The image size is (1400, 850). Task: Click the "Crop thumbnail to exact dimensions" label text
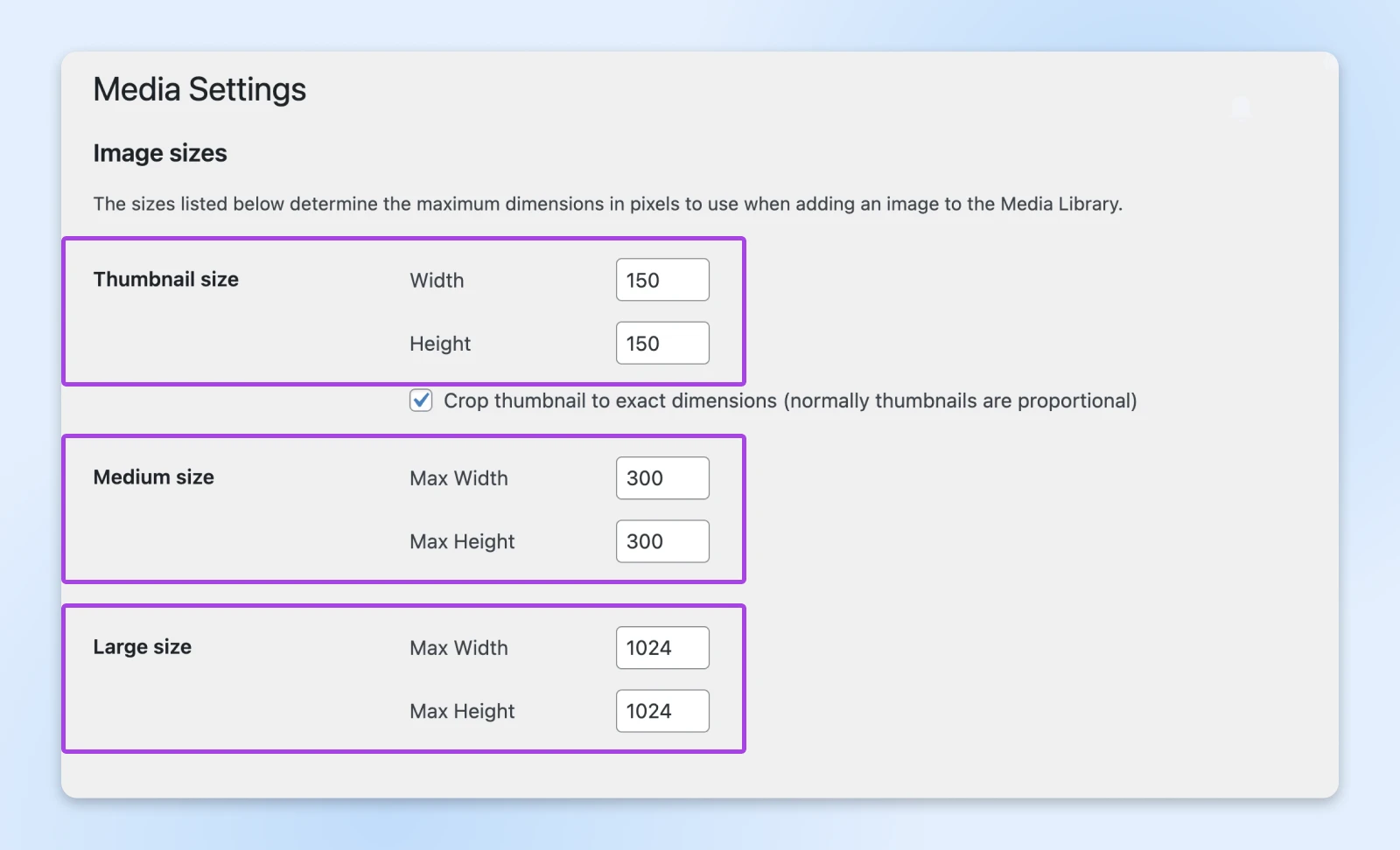click(789, 401)
